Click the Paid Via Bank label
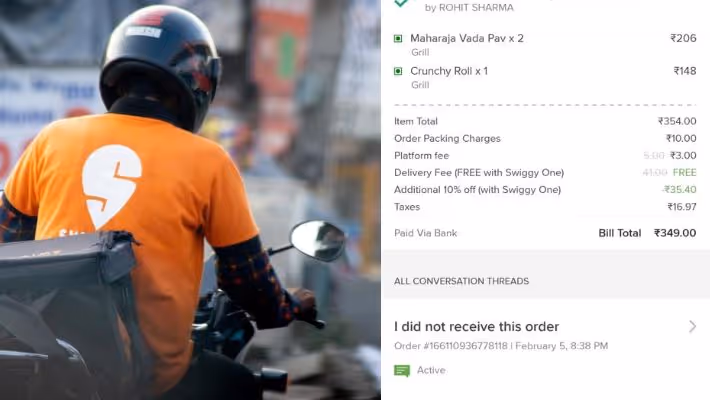The width and height of the screenshot is (710, 400). (x=426, y=233)
